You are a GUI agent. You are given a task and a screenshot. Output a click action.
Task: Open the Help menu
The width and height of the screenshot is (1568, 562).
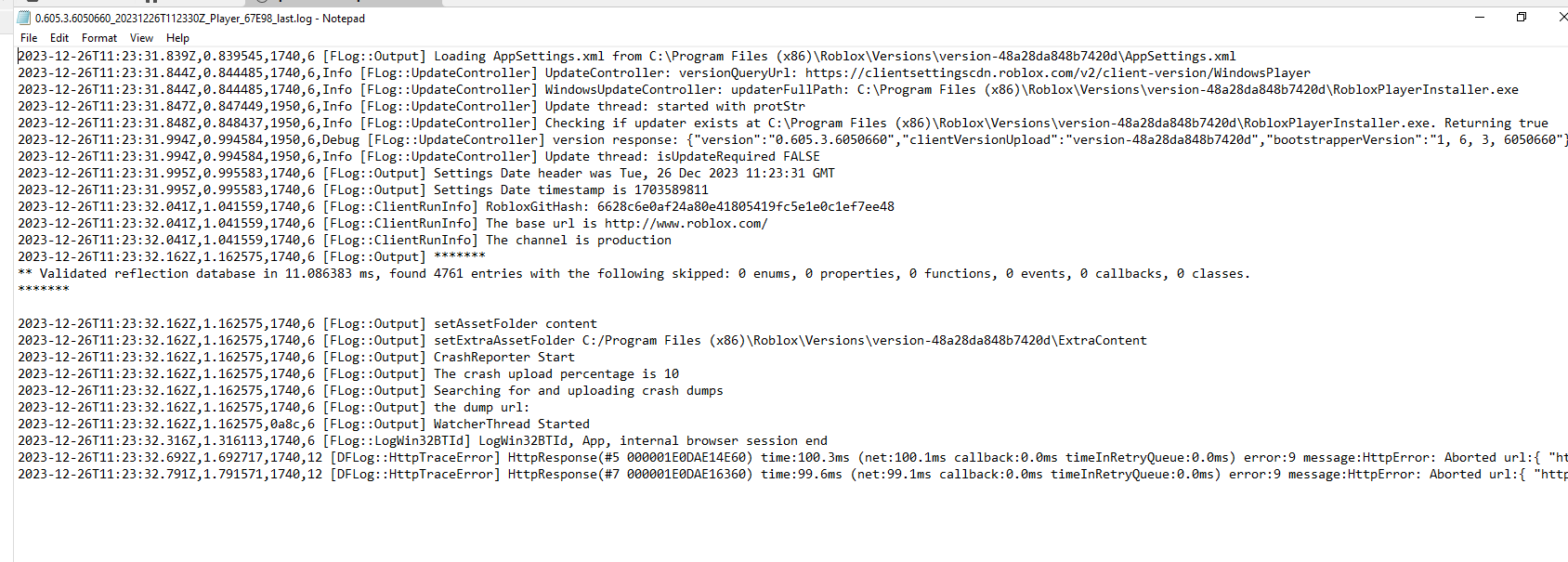[177, 38]
